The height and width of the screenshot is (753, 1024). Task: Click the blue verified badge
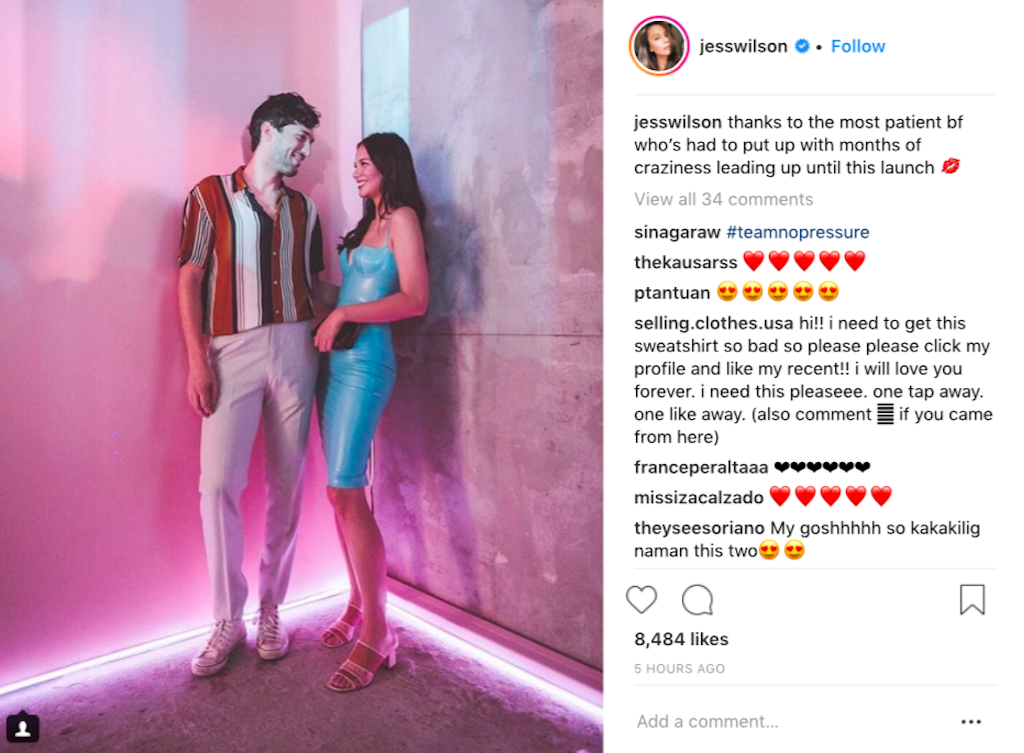coord(803,46)
